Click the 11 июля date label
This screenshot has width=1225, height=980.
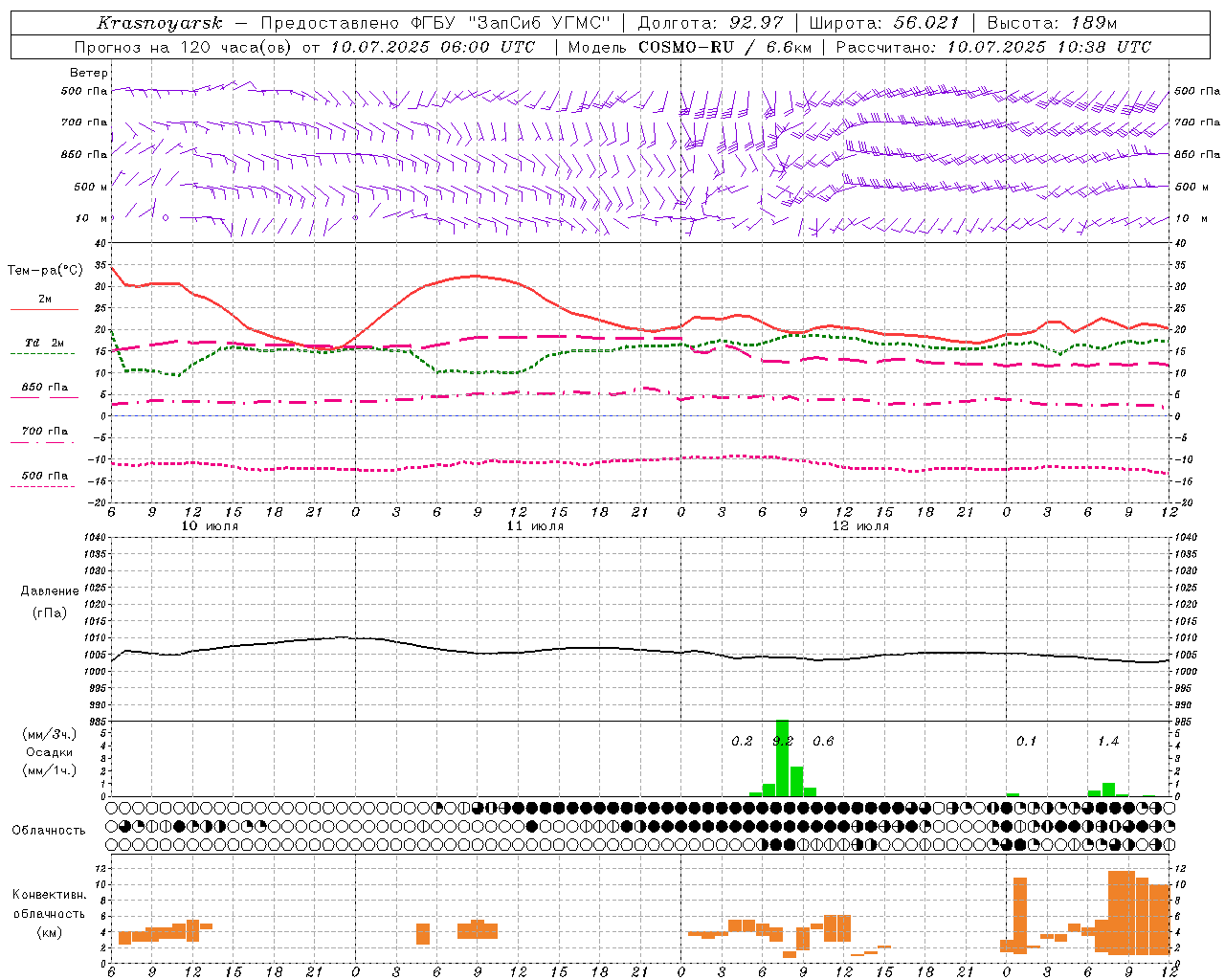coord(535,526)
